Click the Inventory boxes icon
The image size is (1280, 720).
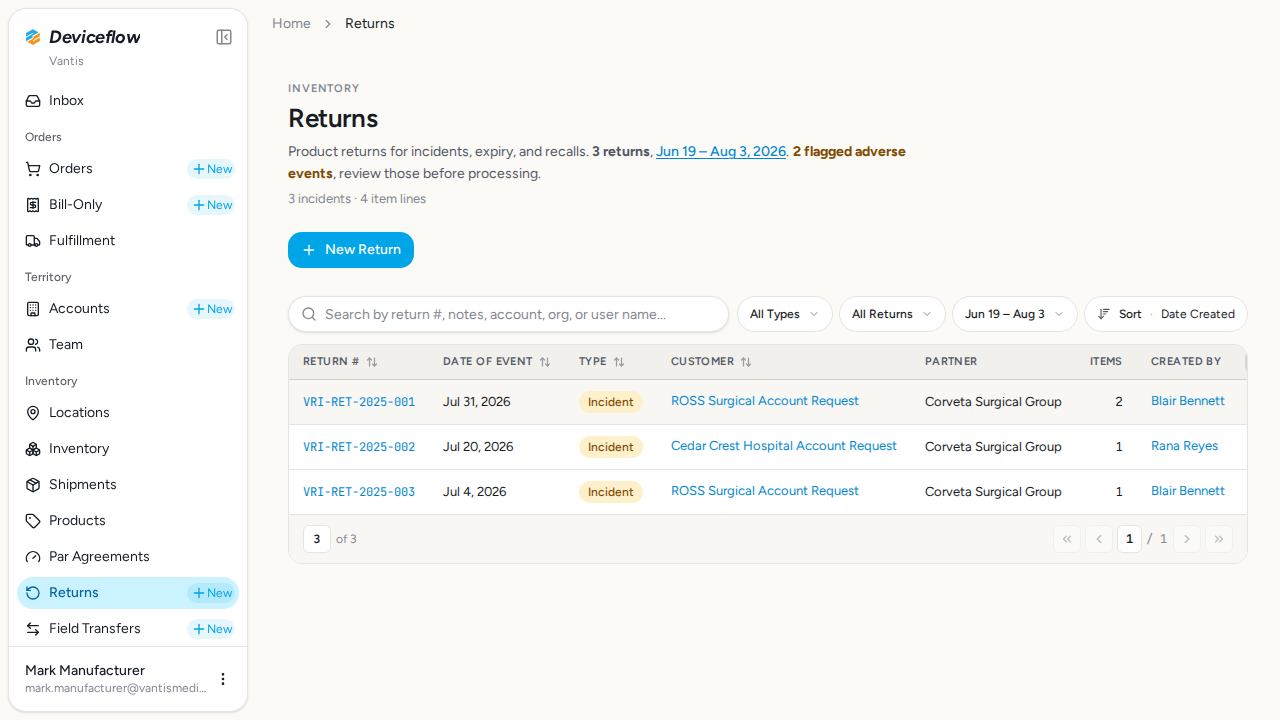tap(33, 449)
